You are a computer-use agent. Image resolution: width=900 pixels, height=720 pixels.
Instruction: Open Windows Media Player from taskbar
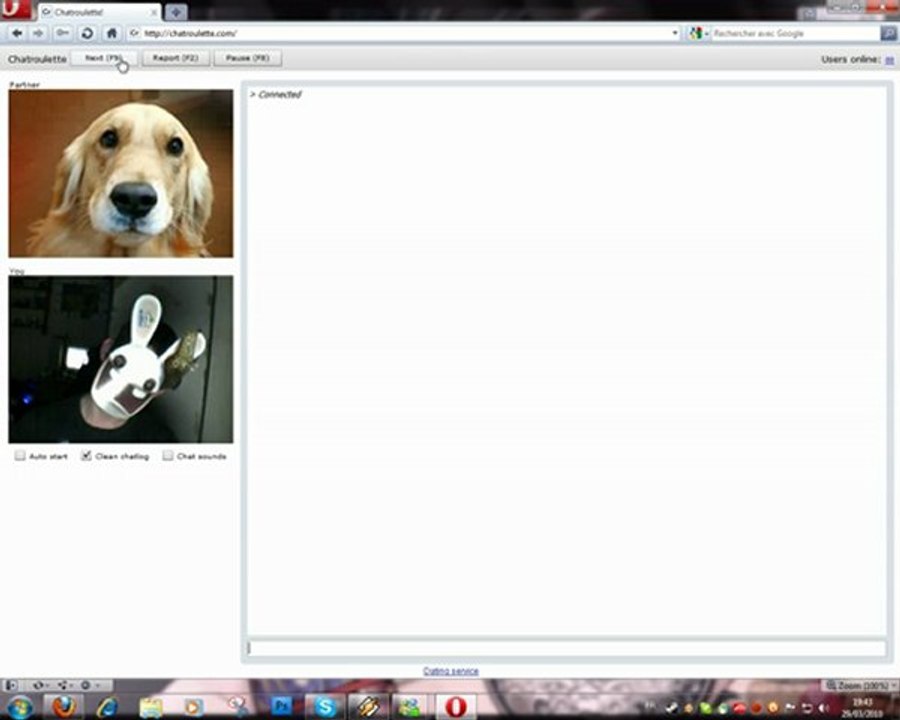click(193, 707)
